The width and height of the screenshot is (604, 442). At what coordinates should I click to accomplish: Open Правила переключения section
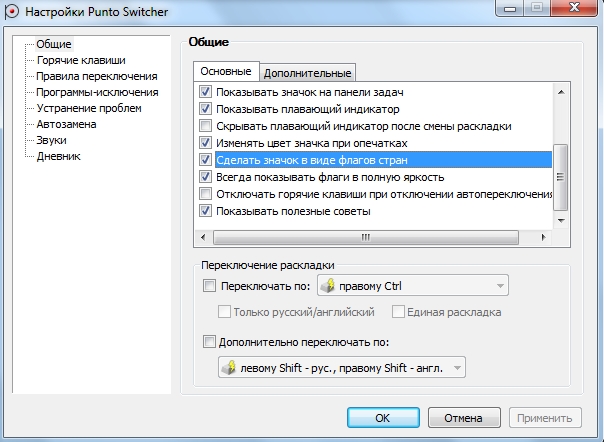pyautogui.click(x=97, y=76)
